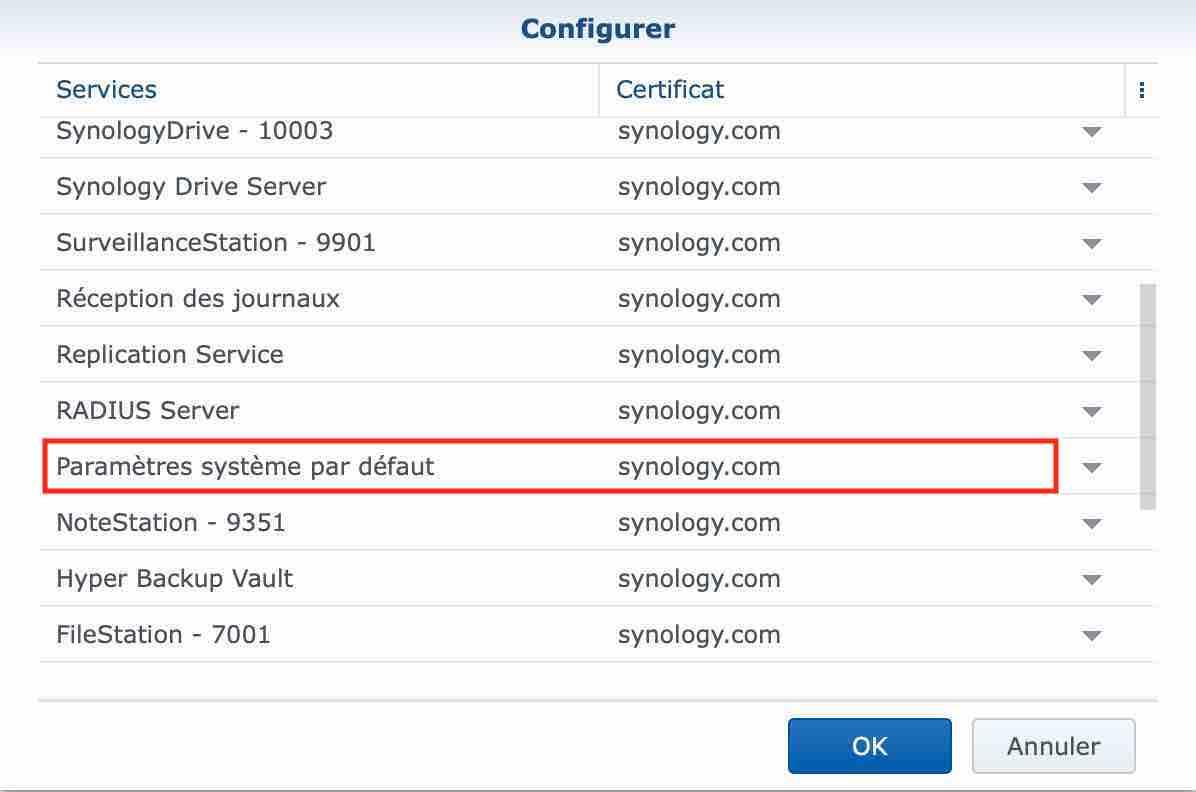
Task: Click the vertical scrollbar thumb
Action: [x=1147, y=396]
